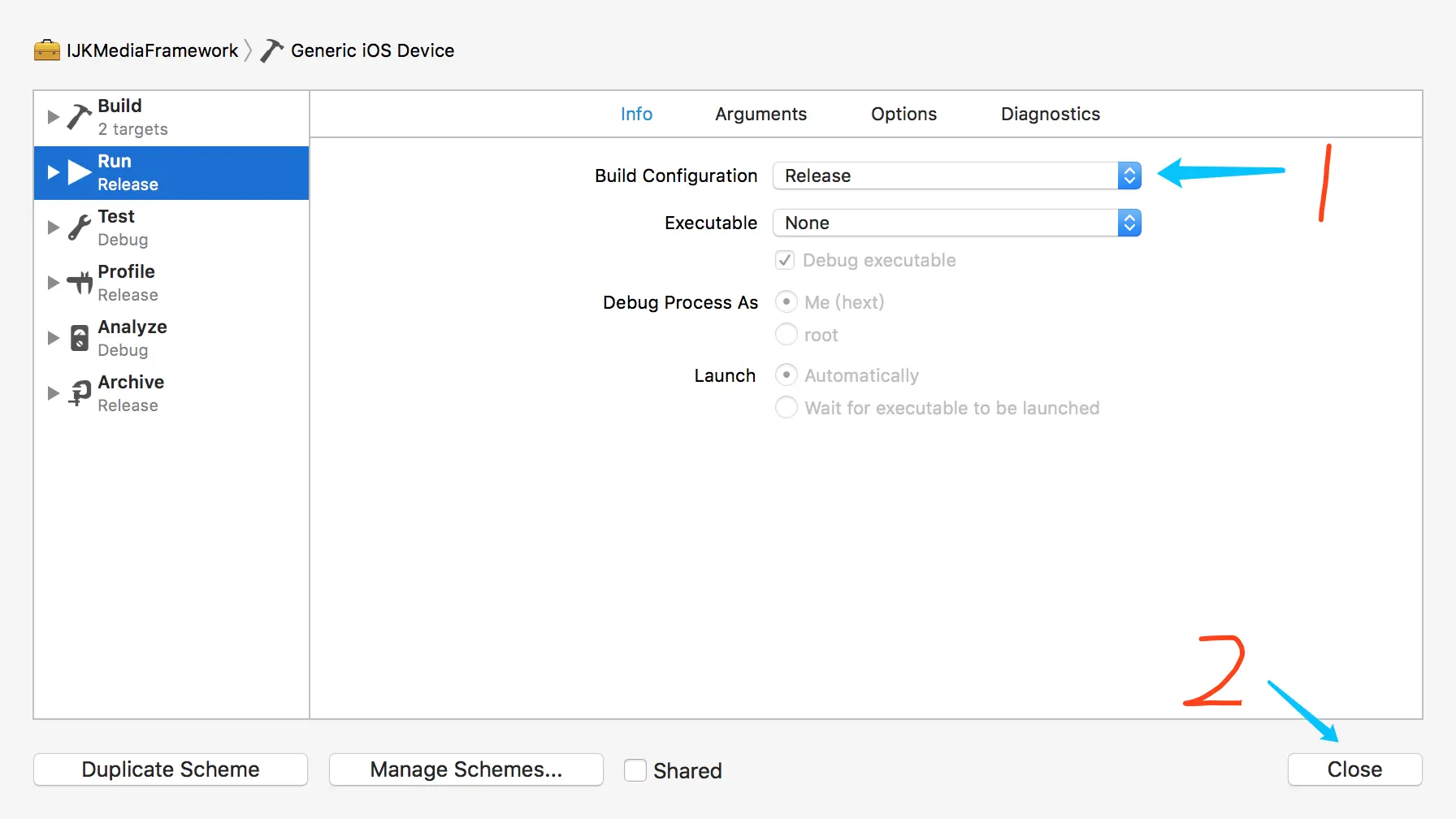The width and height of the screenshot is (1456, 819).
Task: Select the Build hammer icon in sidebar
Action: tap(79, 117)
